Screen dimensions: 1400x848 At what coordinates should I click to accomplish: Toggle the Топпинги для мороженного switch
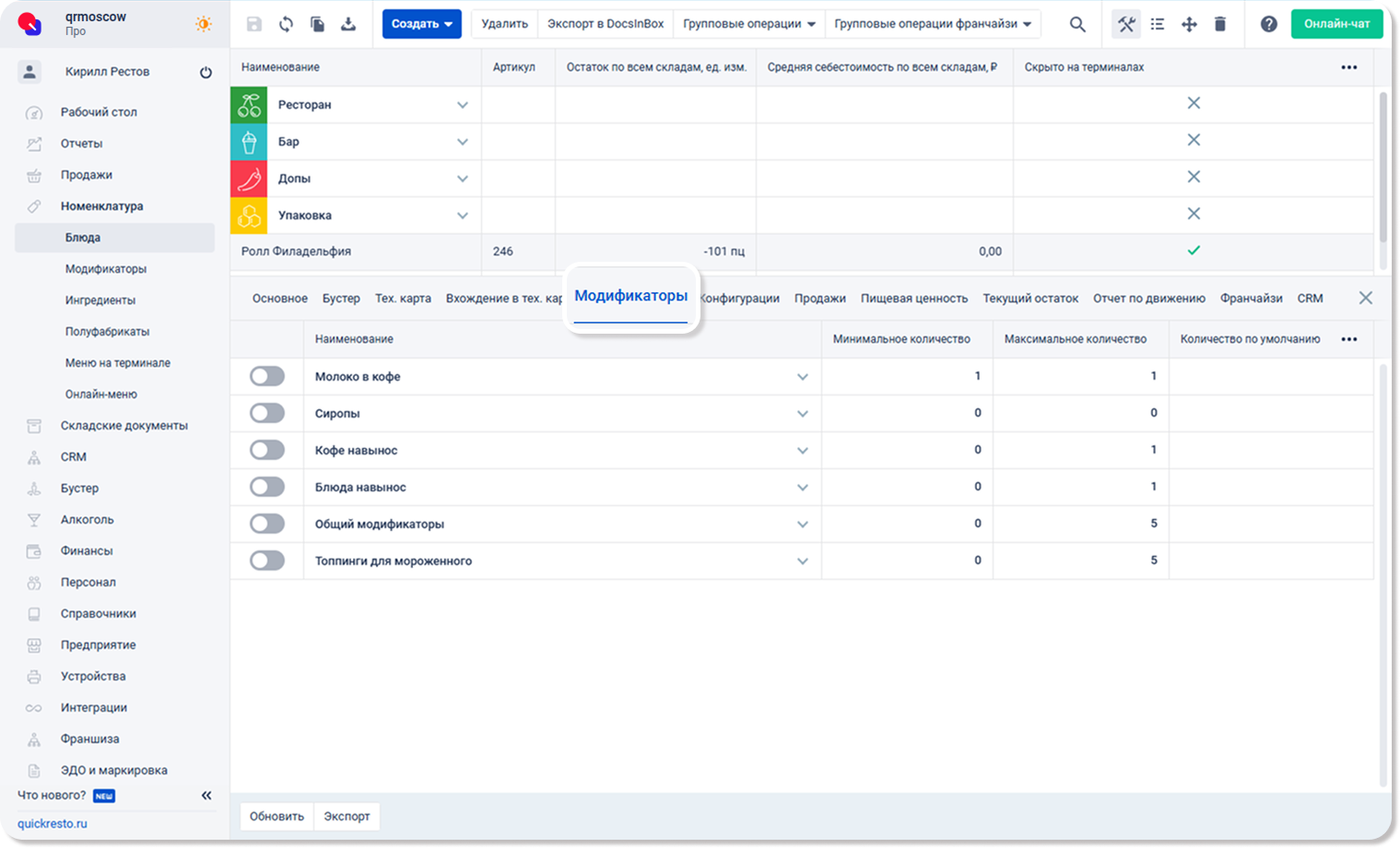267,560
